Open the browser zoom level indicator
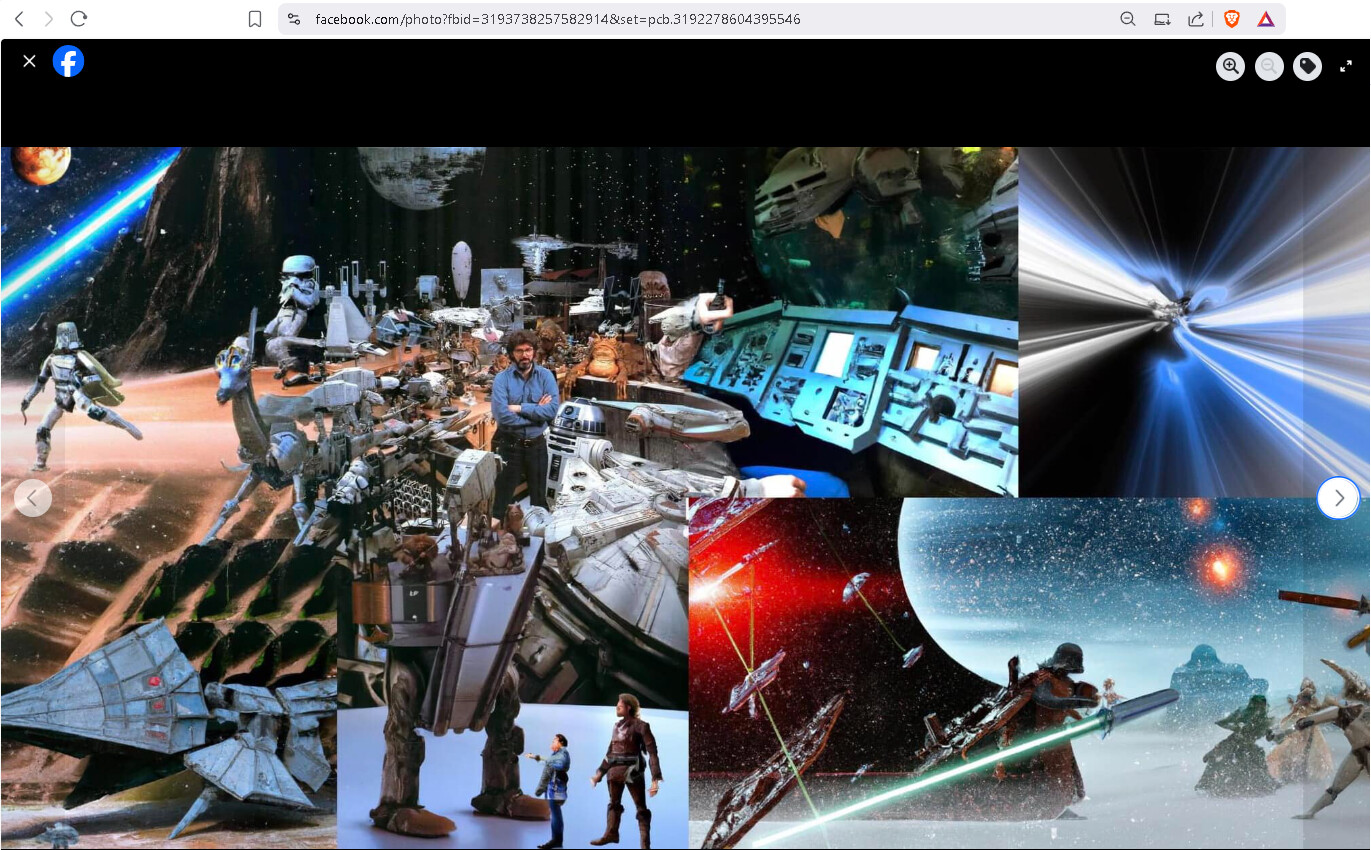This screenshot has height=850, width=1371. click(1128, 19)
